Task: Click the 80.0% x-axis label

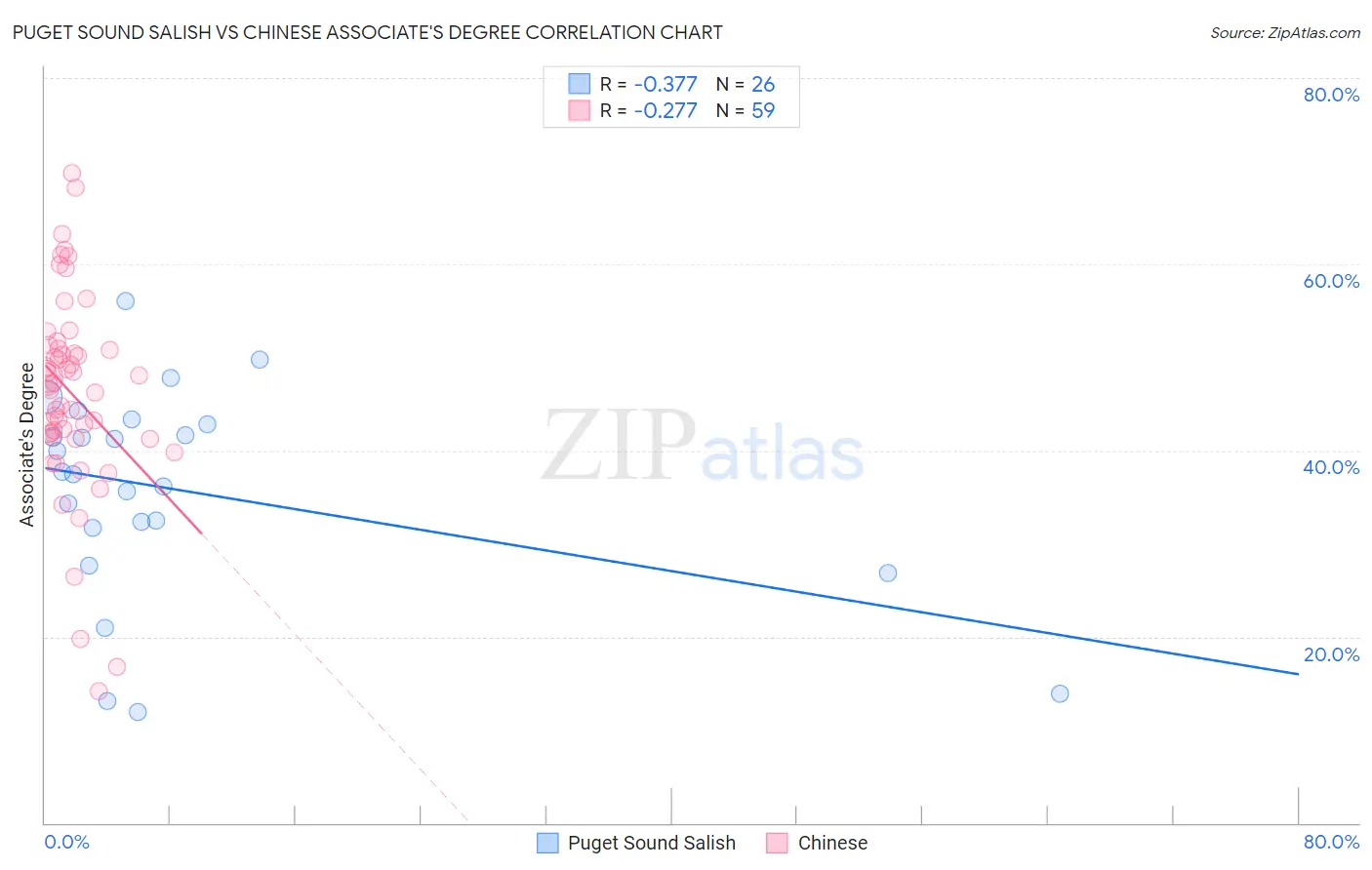Action: coord(1331,842)
